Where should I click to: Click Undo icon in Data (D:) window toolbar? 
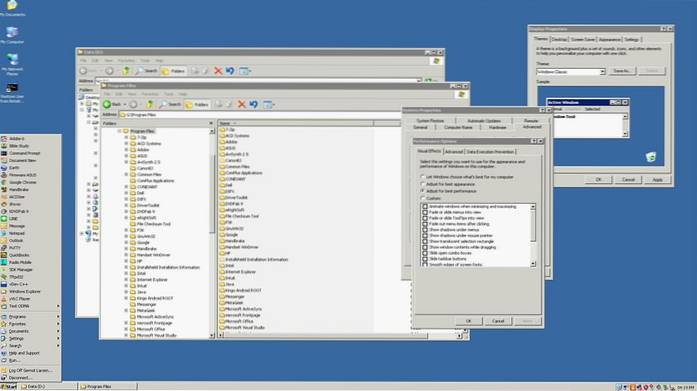230,71
